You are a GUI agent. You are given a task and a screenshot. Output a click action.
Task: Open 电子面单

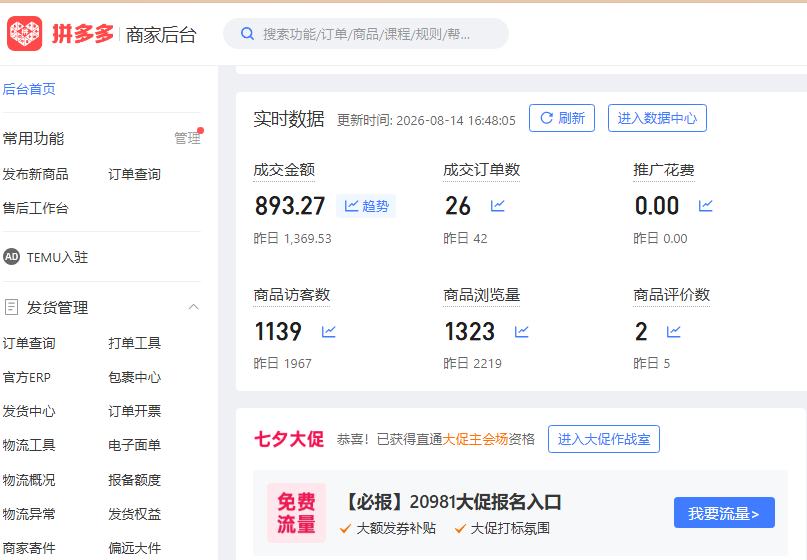tap(134, 445)
